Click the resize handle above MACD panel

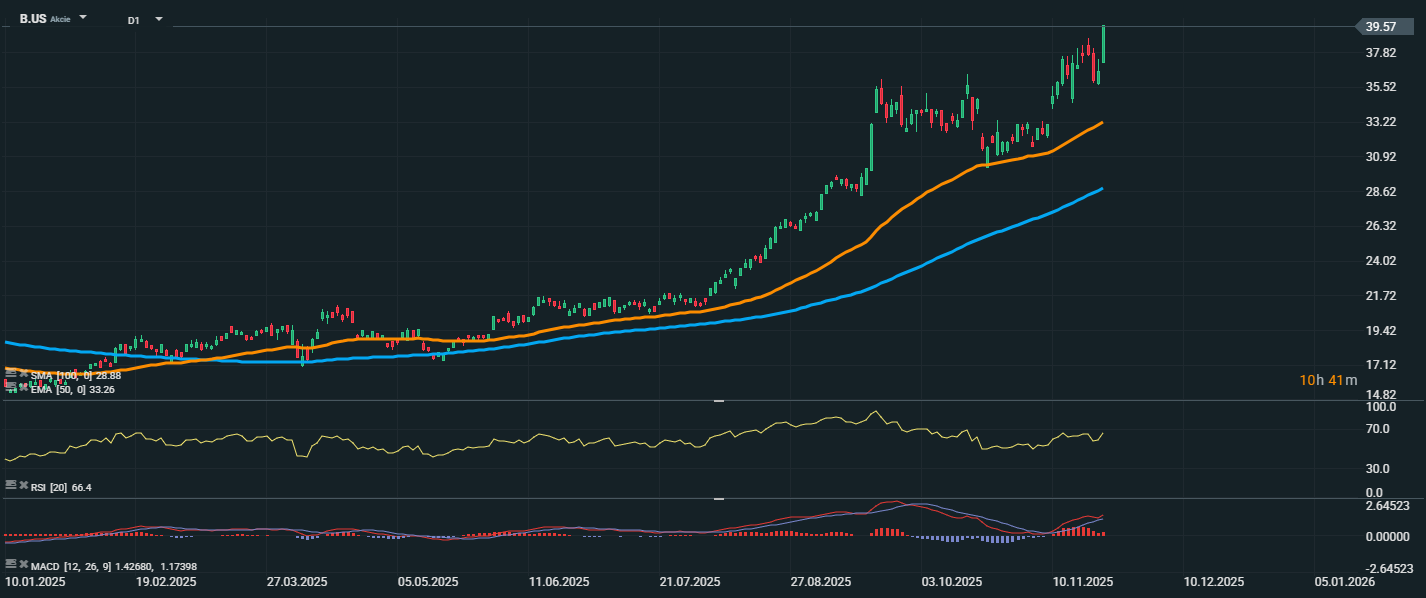[x=718, y=498]
